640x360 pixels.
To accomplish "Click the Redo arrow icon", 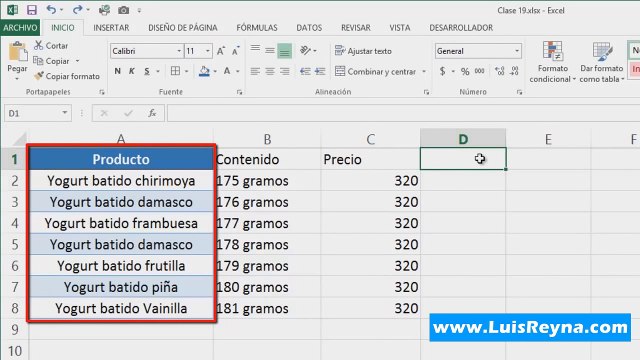I will [x=77, y=10].
